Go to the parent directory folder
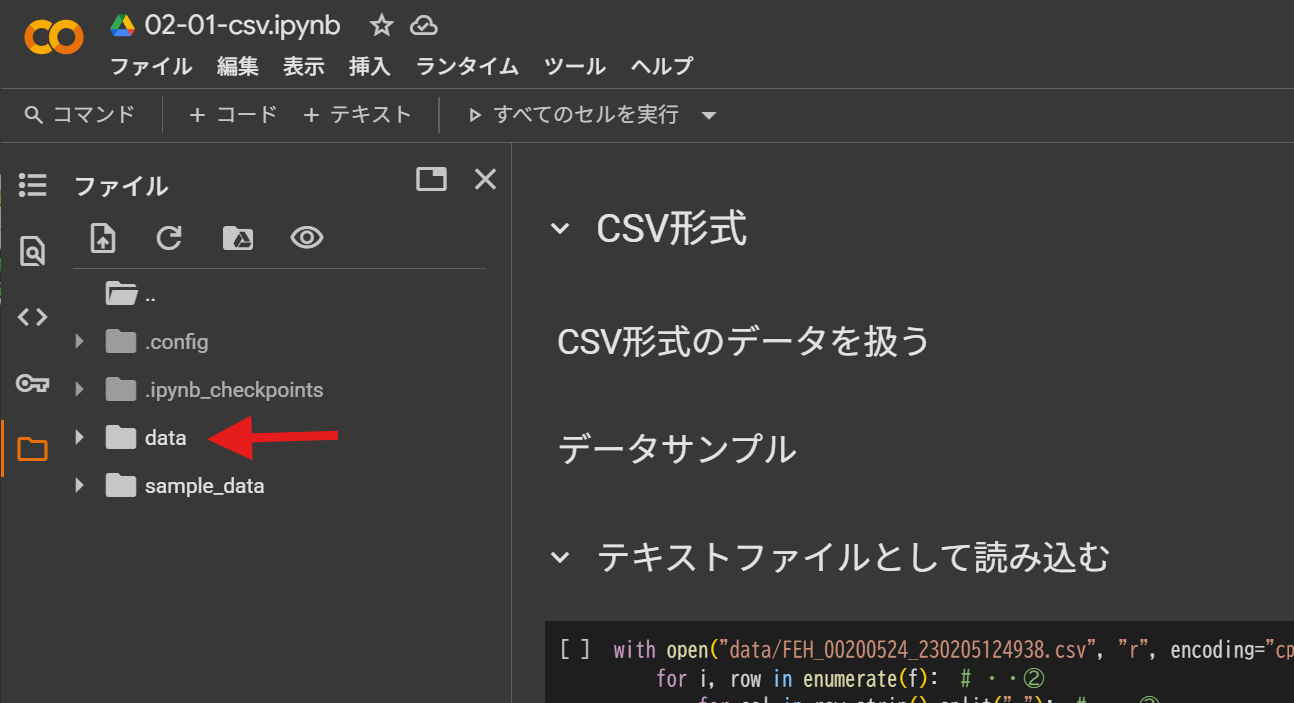Image resolution: width=1294 pixels, height=703 pixels. point(122,294)
